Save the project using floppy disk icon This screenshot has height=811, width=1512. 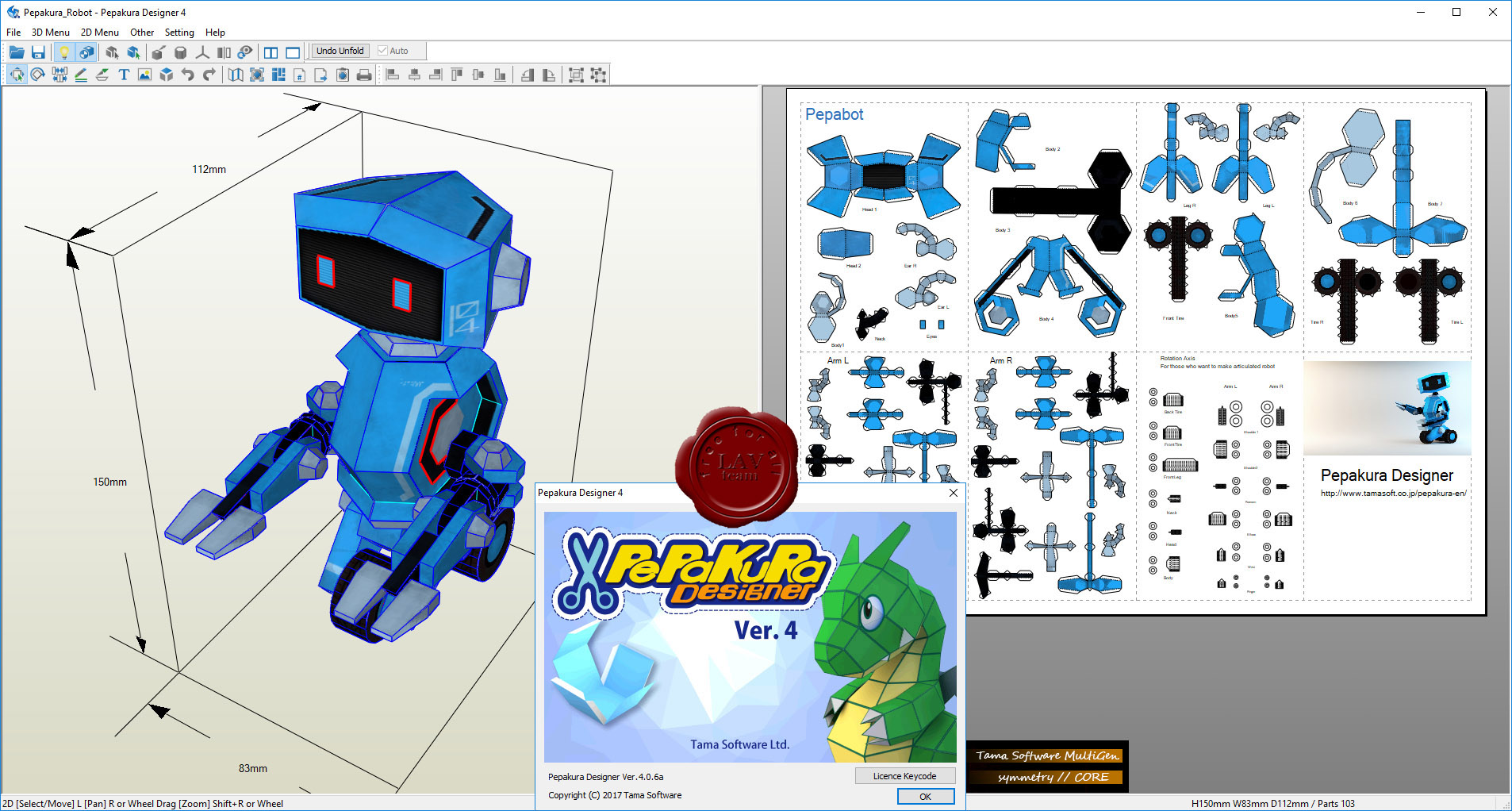pyautogui.click(x=38, y=52)
